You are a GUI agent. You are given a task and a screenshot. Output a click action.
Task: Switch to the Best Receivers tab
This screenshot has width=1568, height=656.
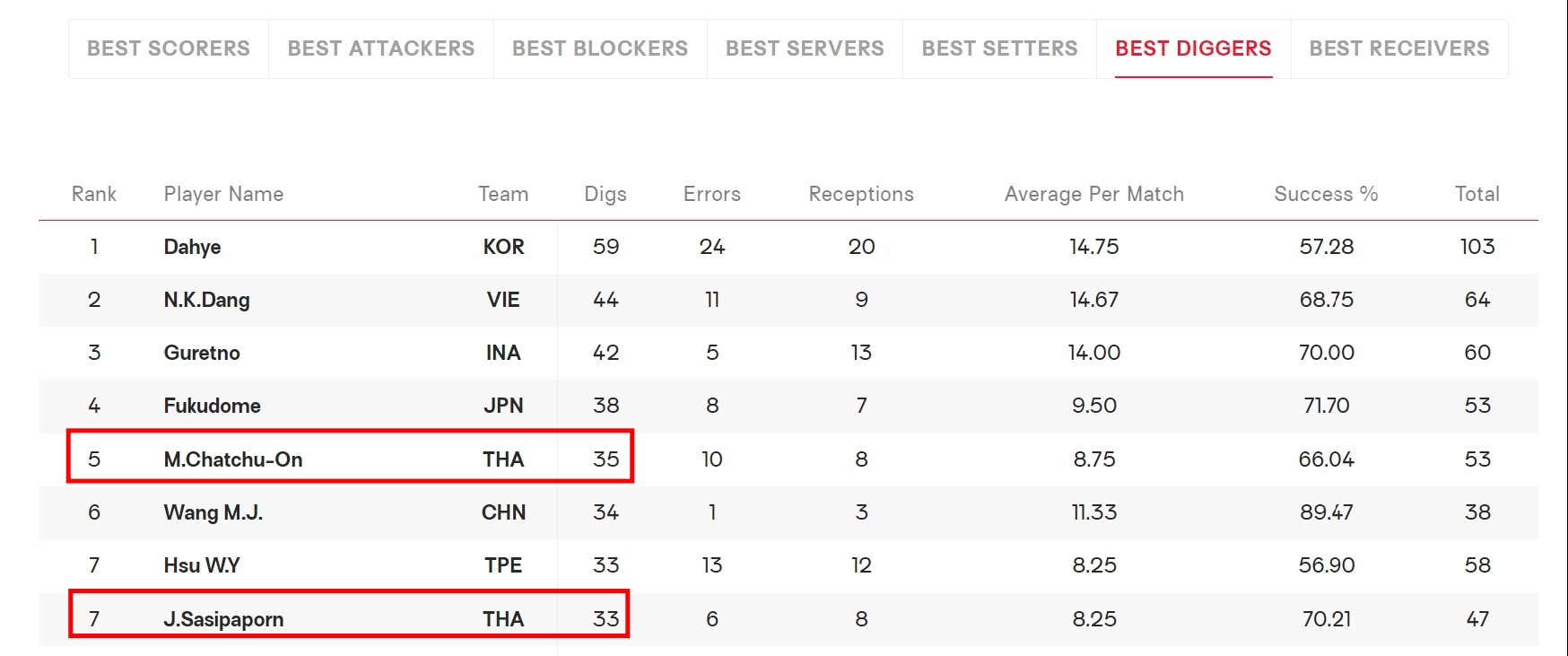point(1399,48)
